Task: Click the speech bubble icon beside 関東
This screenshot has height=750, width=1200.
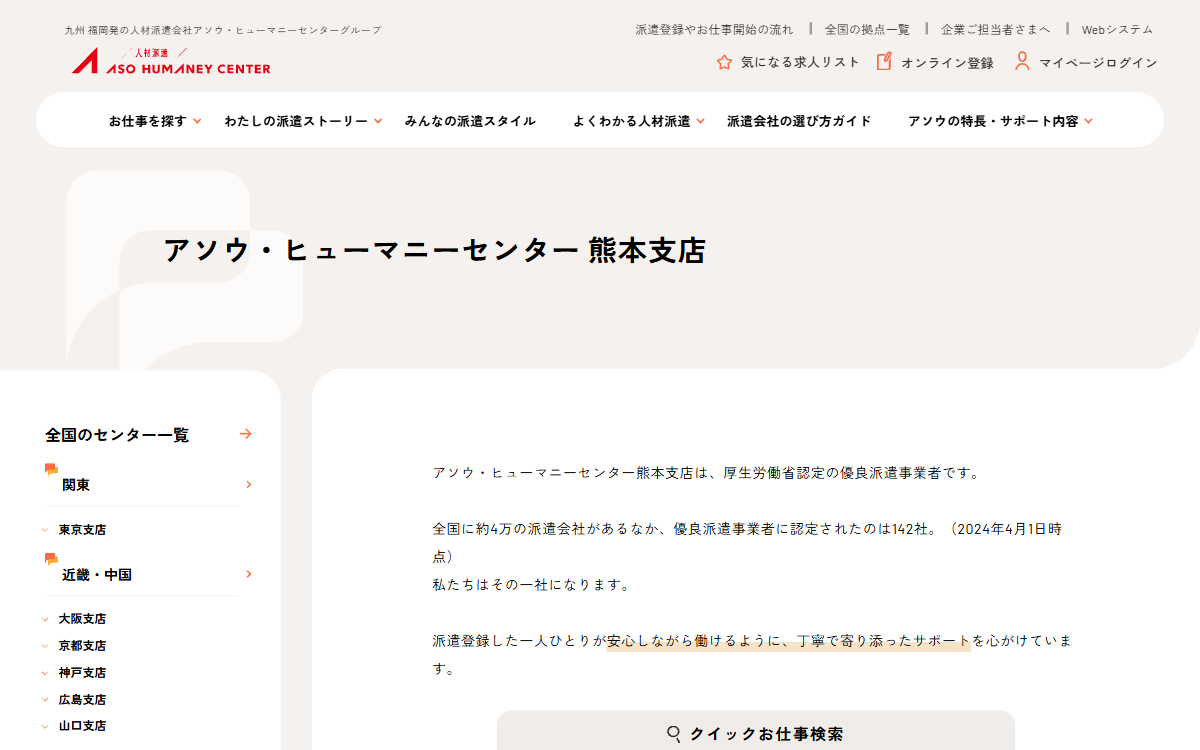Action: click(x=51, y=469)
